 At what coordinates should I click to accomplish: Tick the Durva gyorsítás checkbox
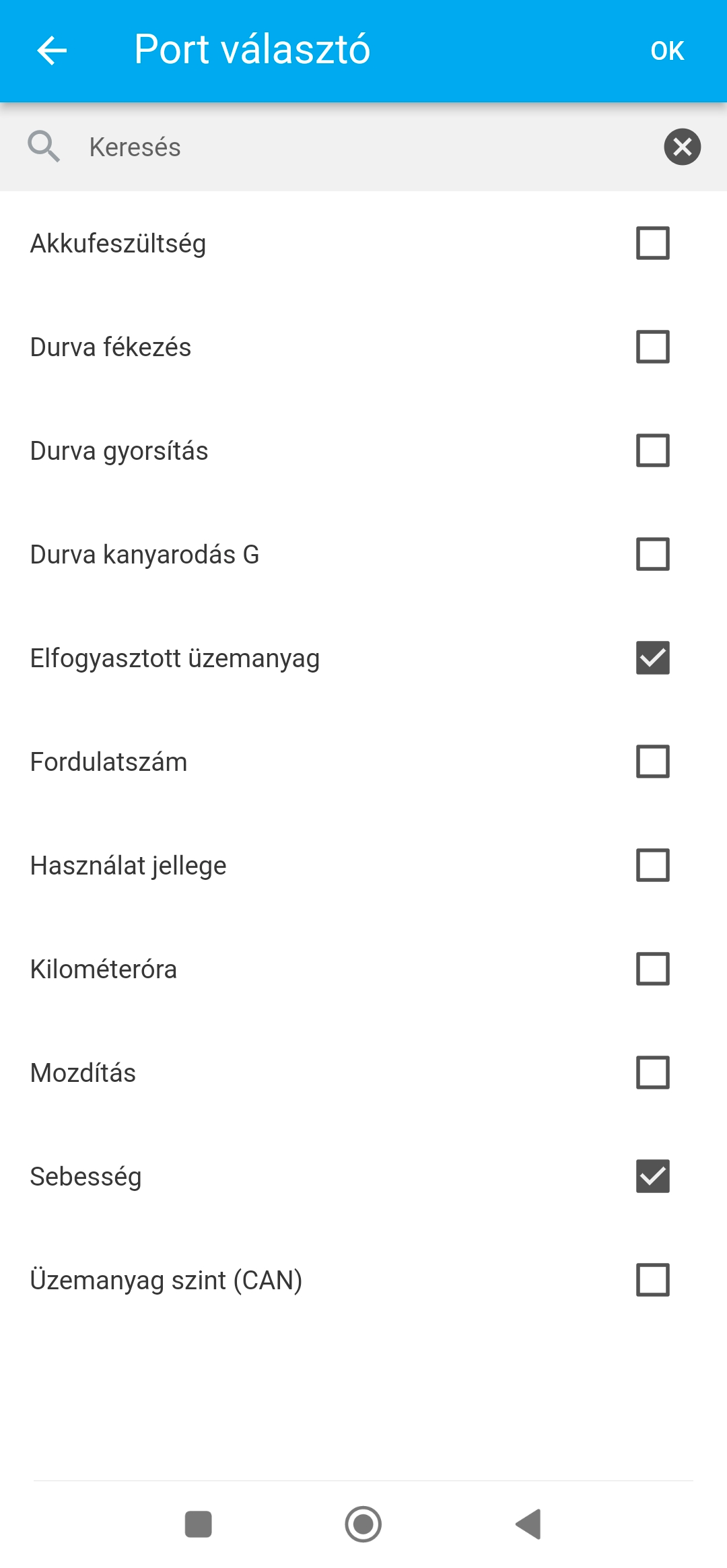pyautogui.click(x=652, y=450)
